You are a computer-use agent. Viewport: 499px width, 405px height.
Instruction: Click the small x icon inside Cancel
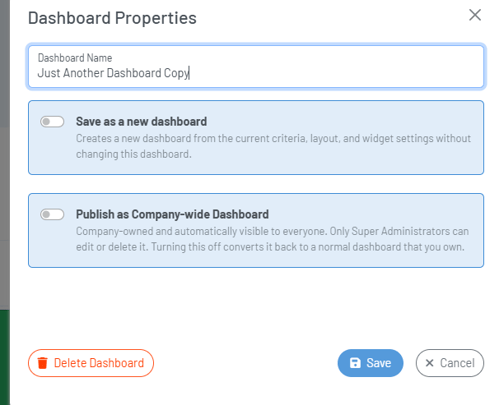[x=429, y=363]
